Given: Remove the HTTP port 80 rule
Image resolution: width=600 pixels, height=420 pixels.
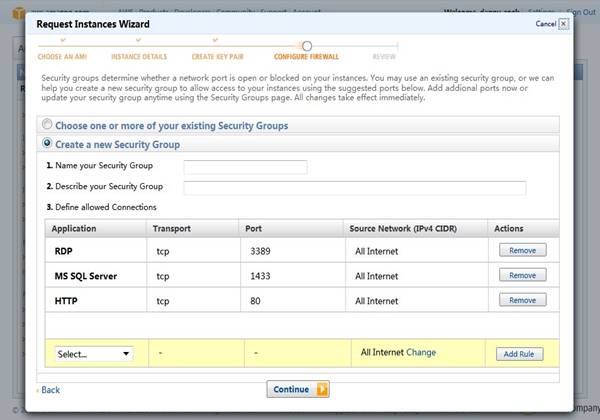Looking at the screenshot, I should [x=522, y=300].
